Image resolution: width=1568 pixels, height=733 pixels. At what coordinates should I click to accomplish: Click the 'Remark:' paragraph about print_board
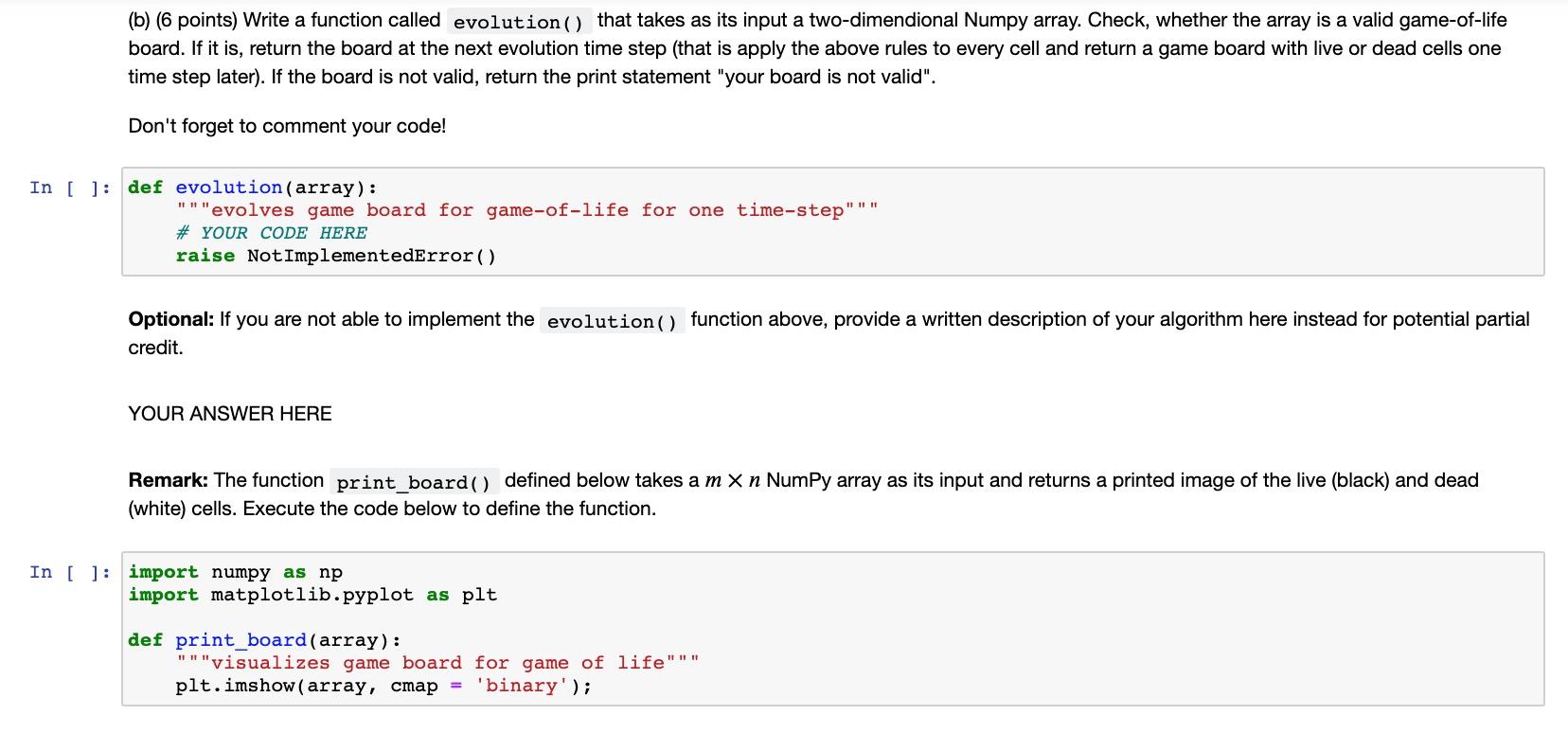(x=803, y=494)
